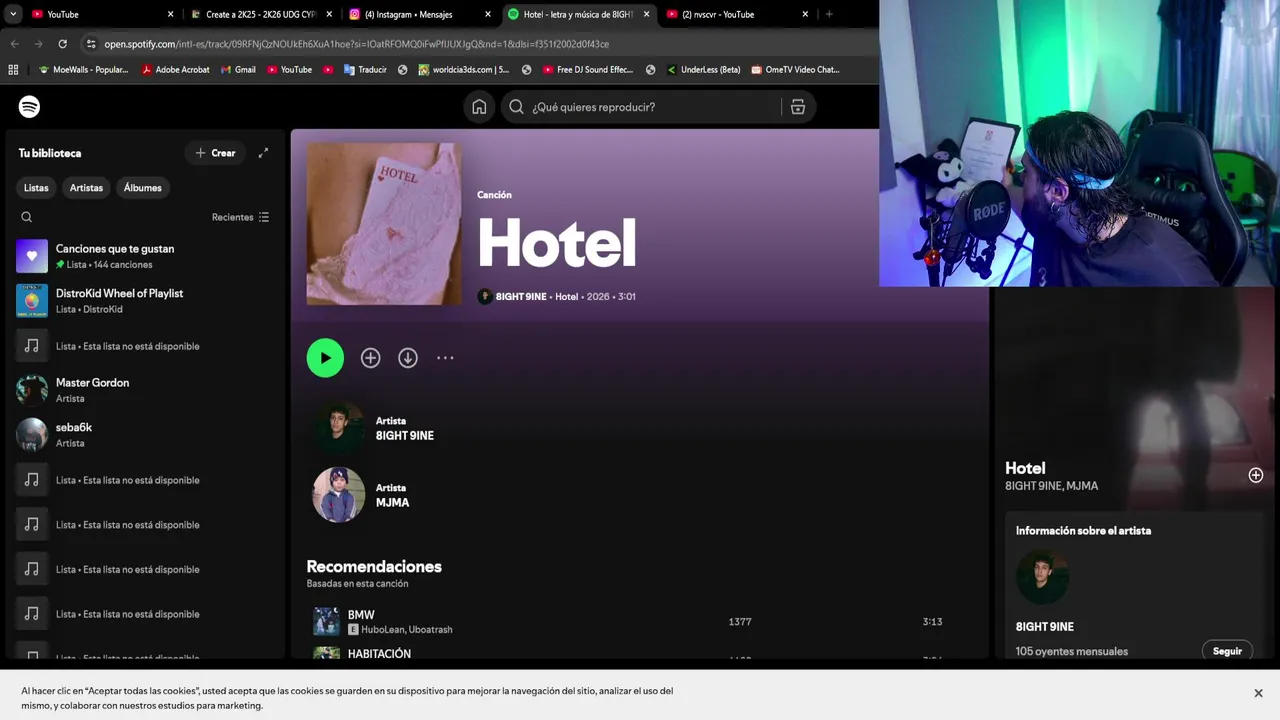Switch to the 'Create a 2K25 - 2K26 UDG' tab
The width and height of the screenshot is (1280, 720).
261,14
